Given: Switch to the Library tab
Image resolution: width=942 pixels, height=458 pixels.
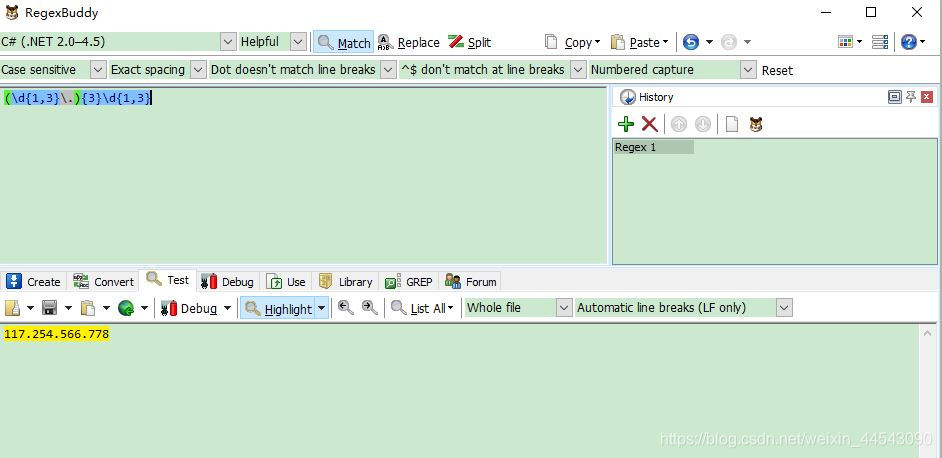Looking at the screenshot, I should click(345, 281).
